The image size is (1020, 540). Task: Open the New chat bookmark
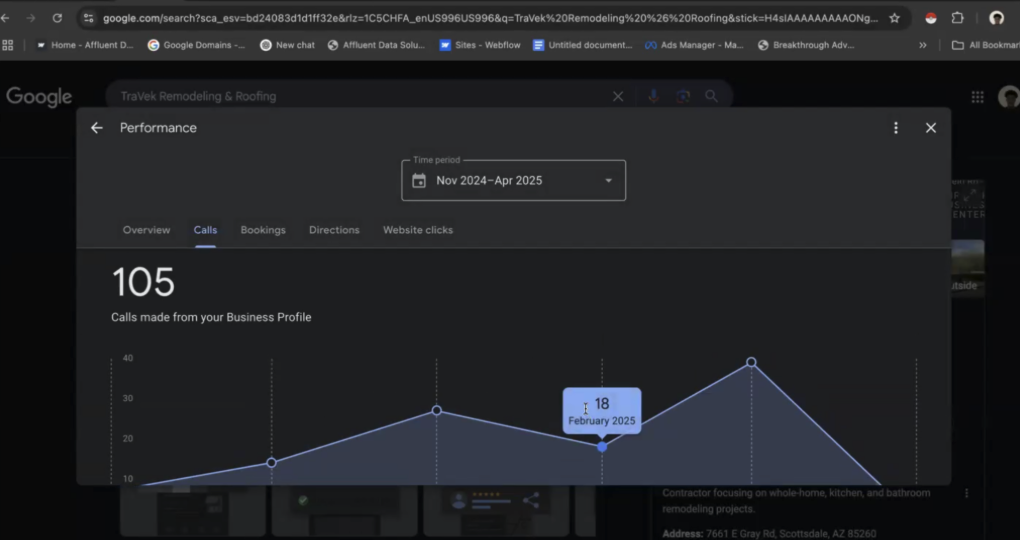click(287, 45)
